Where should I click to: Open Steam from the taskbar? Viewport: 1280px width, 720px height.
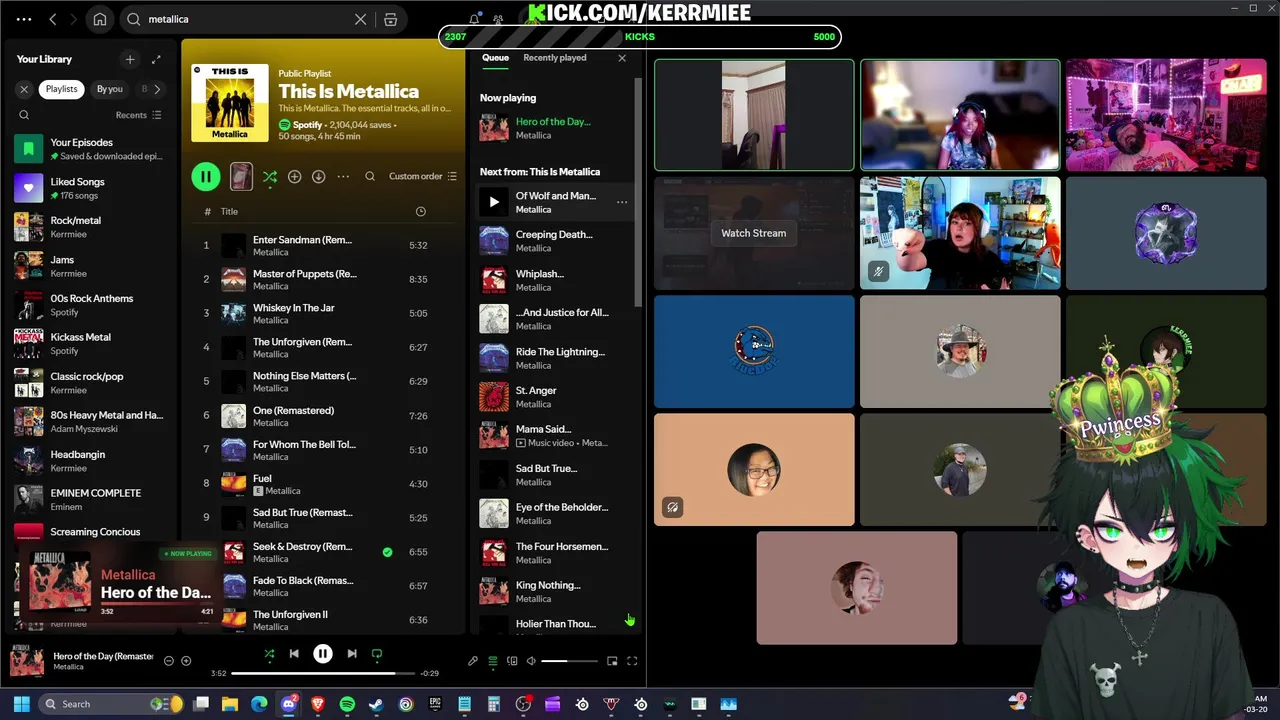point(376,704)
